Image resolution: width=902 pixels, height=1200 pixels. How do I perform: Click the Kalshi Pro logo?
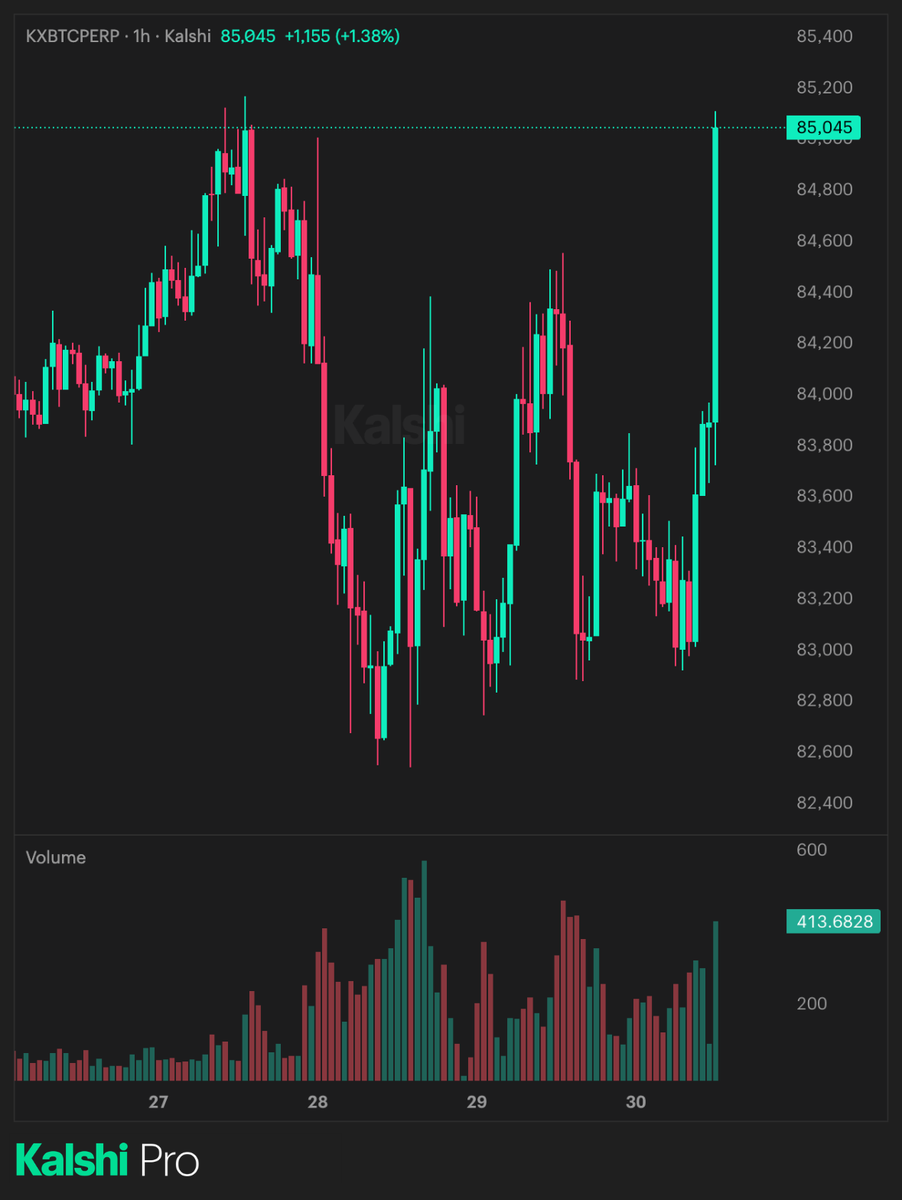point(107,1161)
